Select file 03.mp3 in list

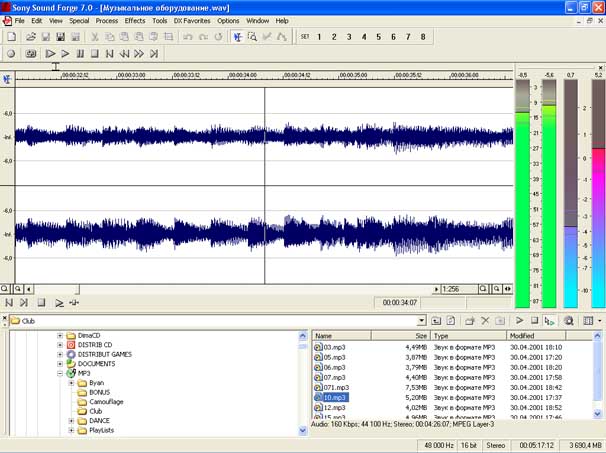click(x=334, y=347)
